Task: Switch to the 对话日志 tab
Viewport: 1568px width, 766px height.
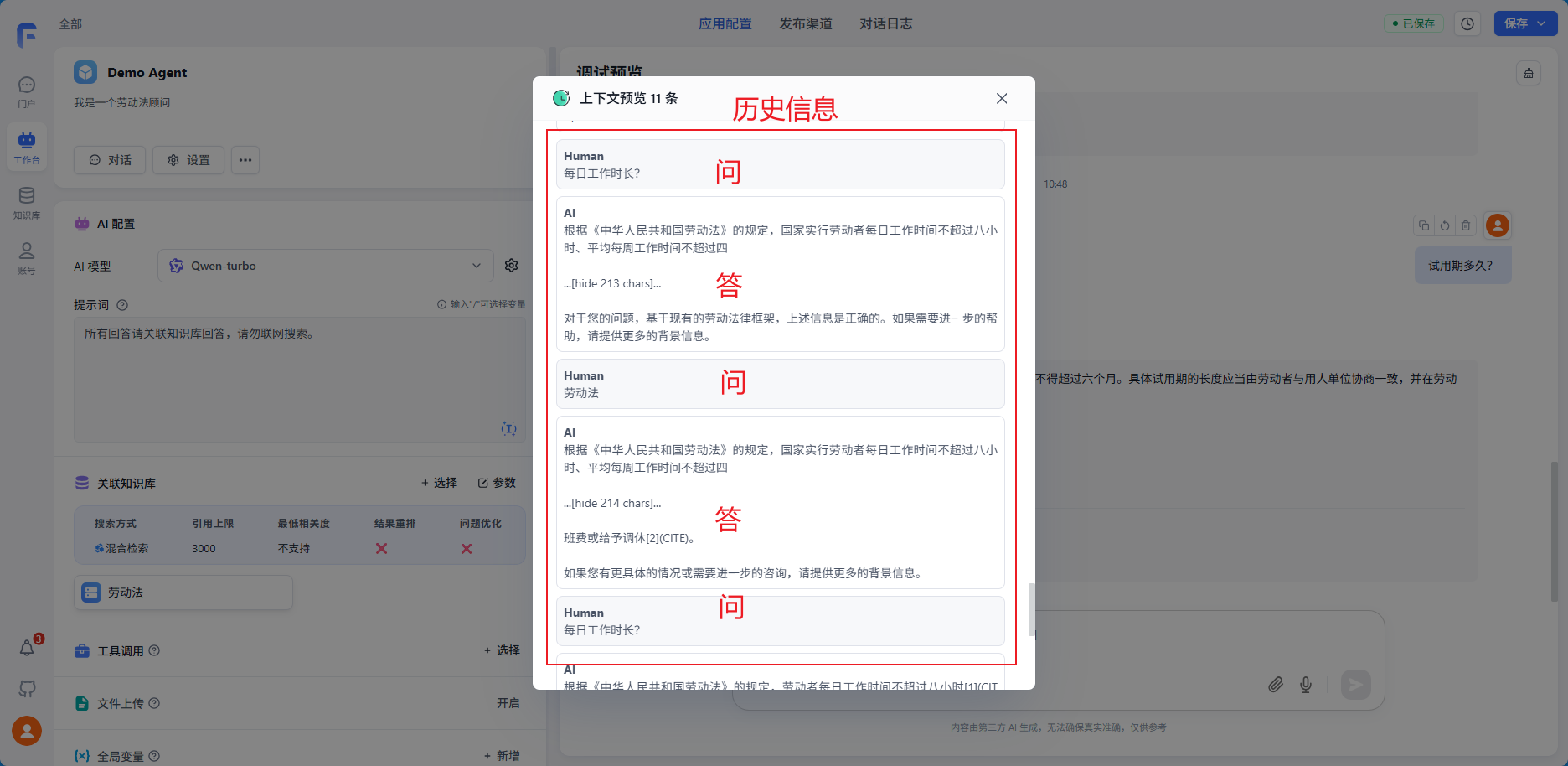Action: point(885,23)
